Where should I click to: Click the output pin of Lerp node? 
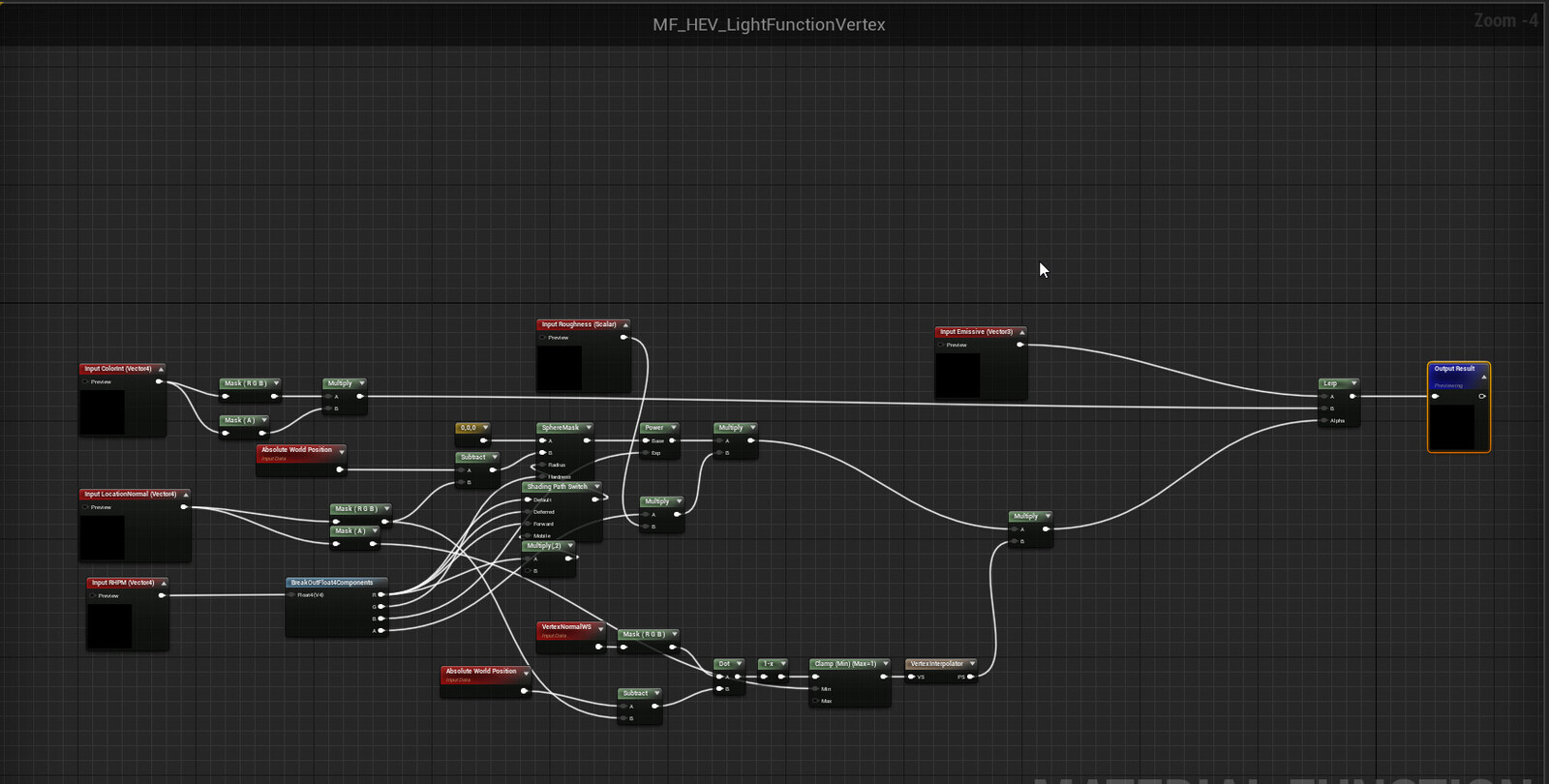pos(1353,396)
